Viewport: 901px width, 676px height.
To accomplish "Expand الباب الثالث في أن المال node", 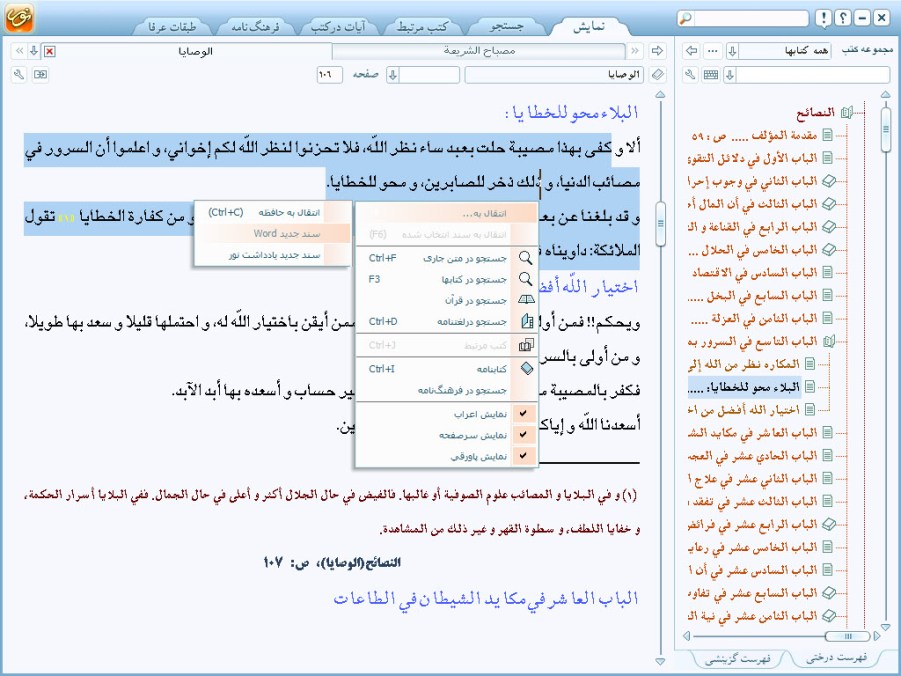I will [x=828, y=203].
